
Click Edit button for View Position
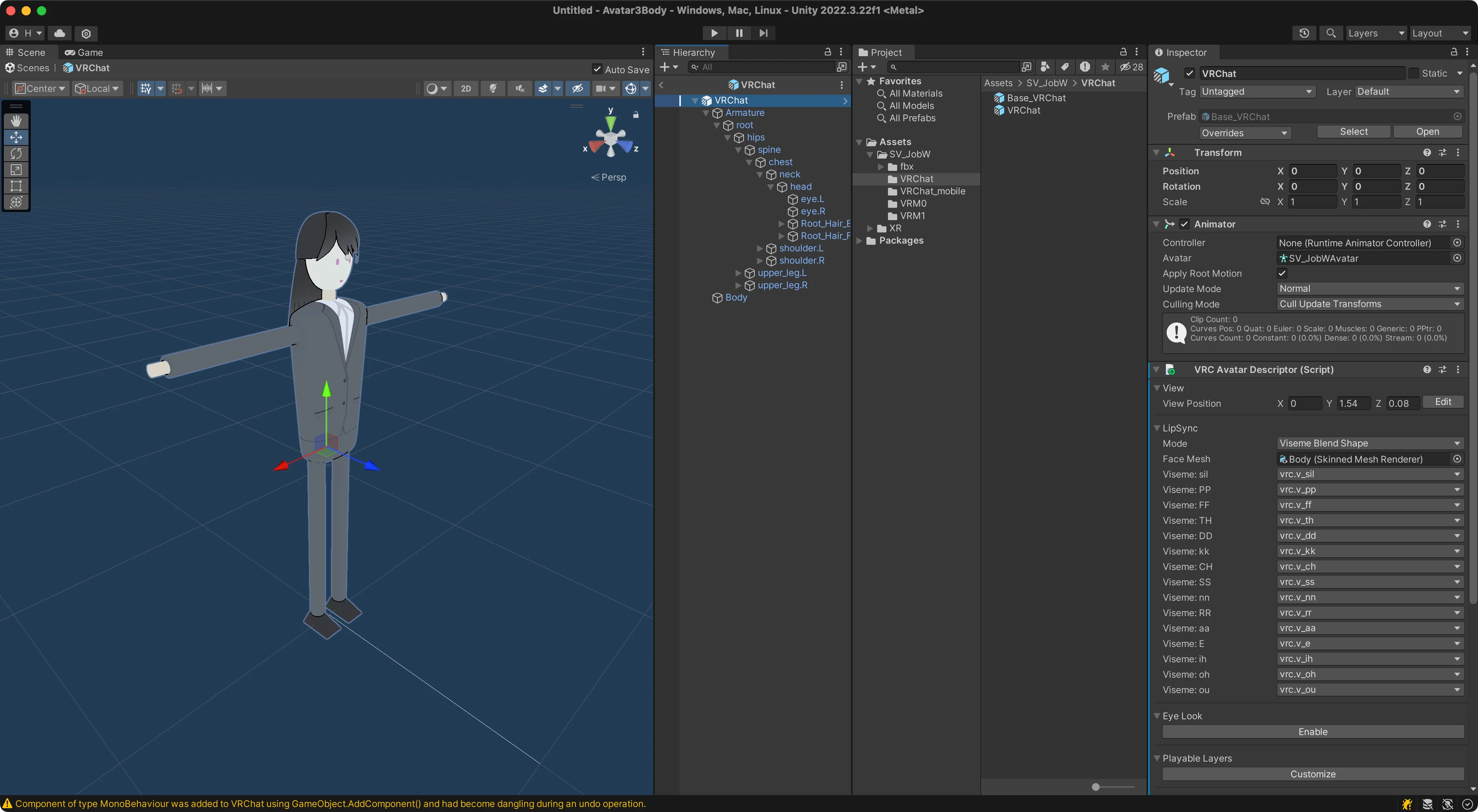(x=1443, y=402)
